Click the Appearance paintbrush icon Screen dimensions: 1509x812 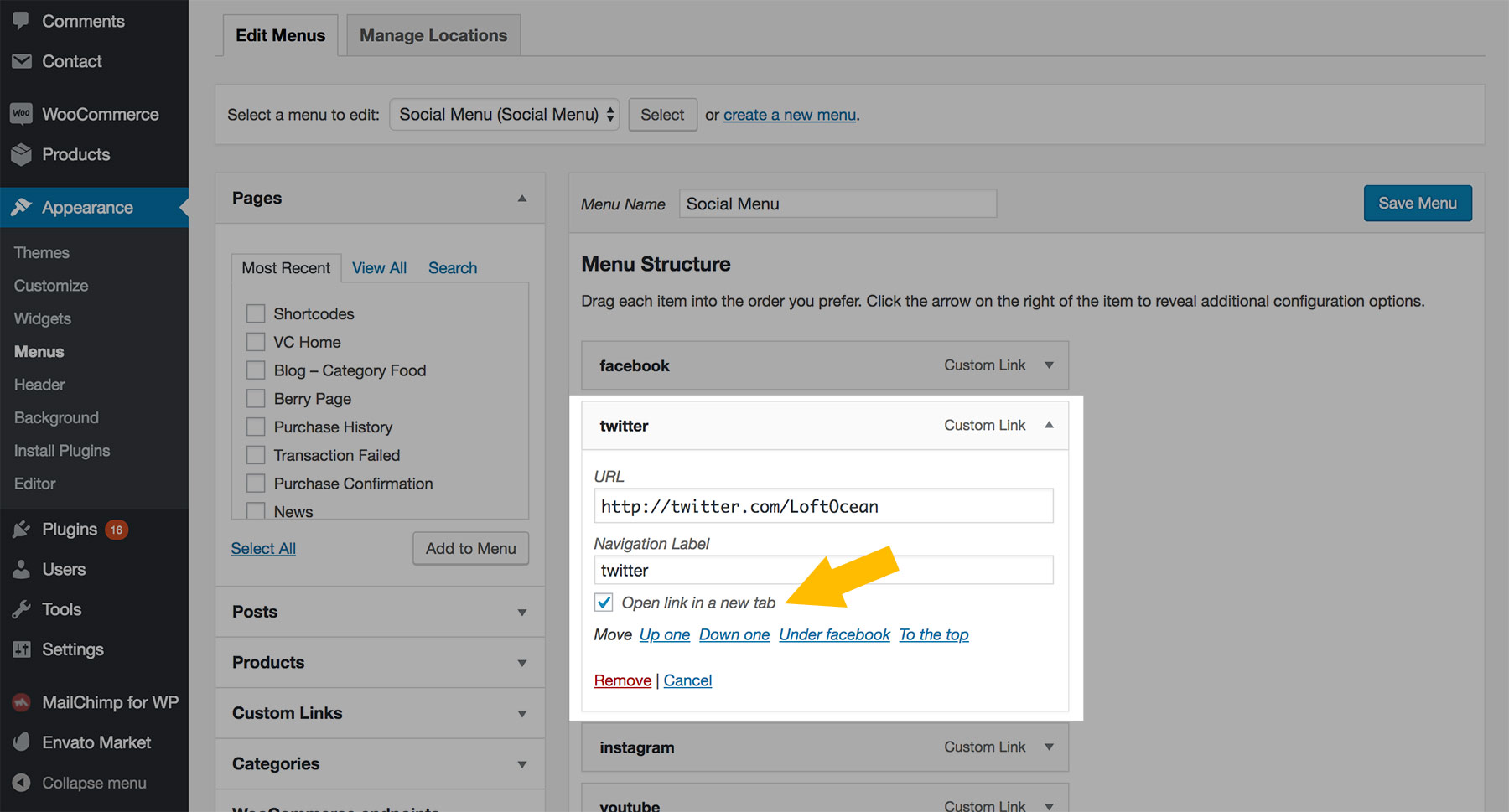(x=21, y=207)
